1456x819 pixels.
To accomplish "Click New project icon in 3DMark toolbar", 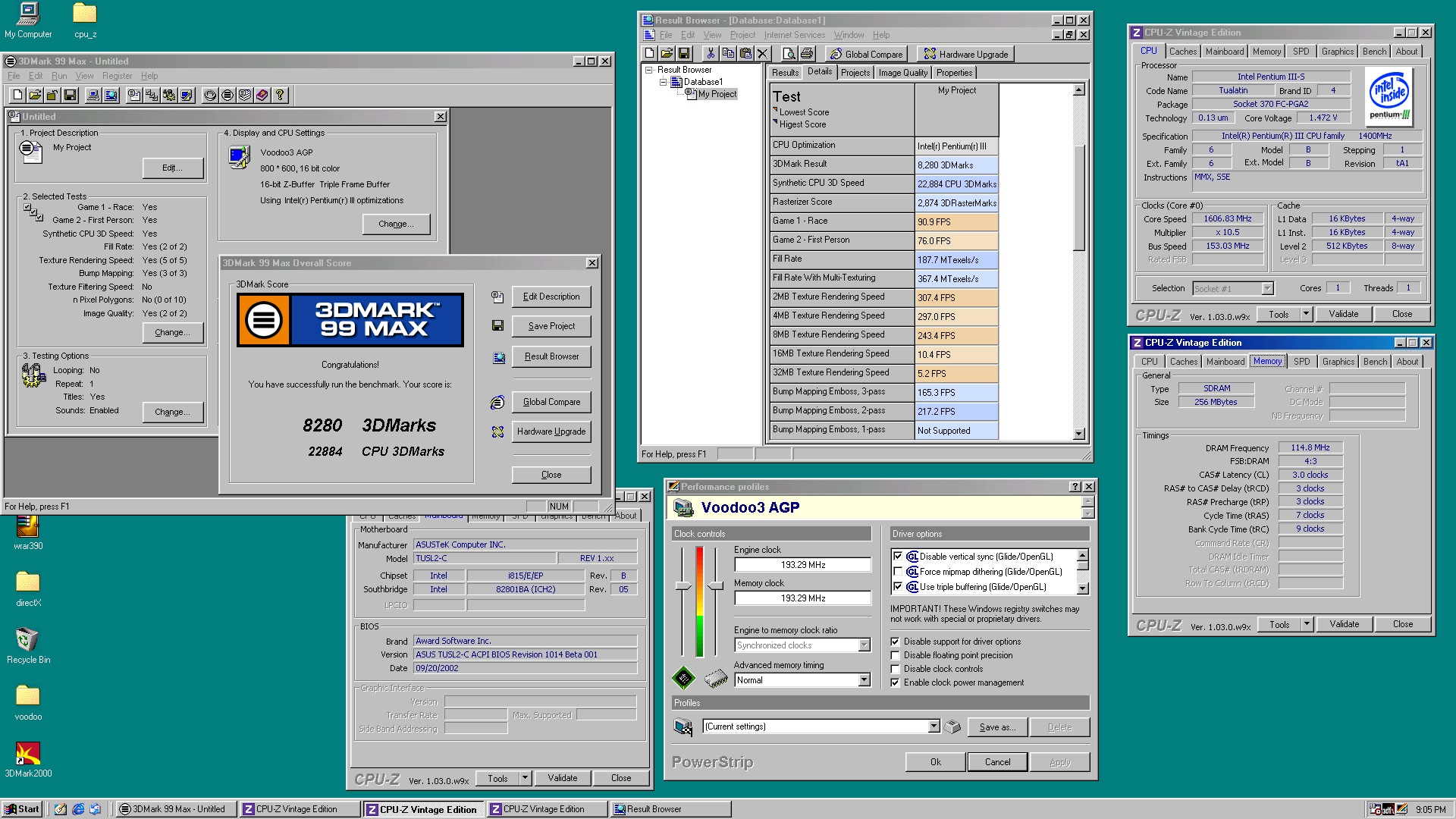I will 17,95.
